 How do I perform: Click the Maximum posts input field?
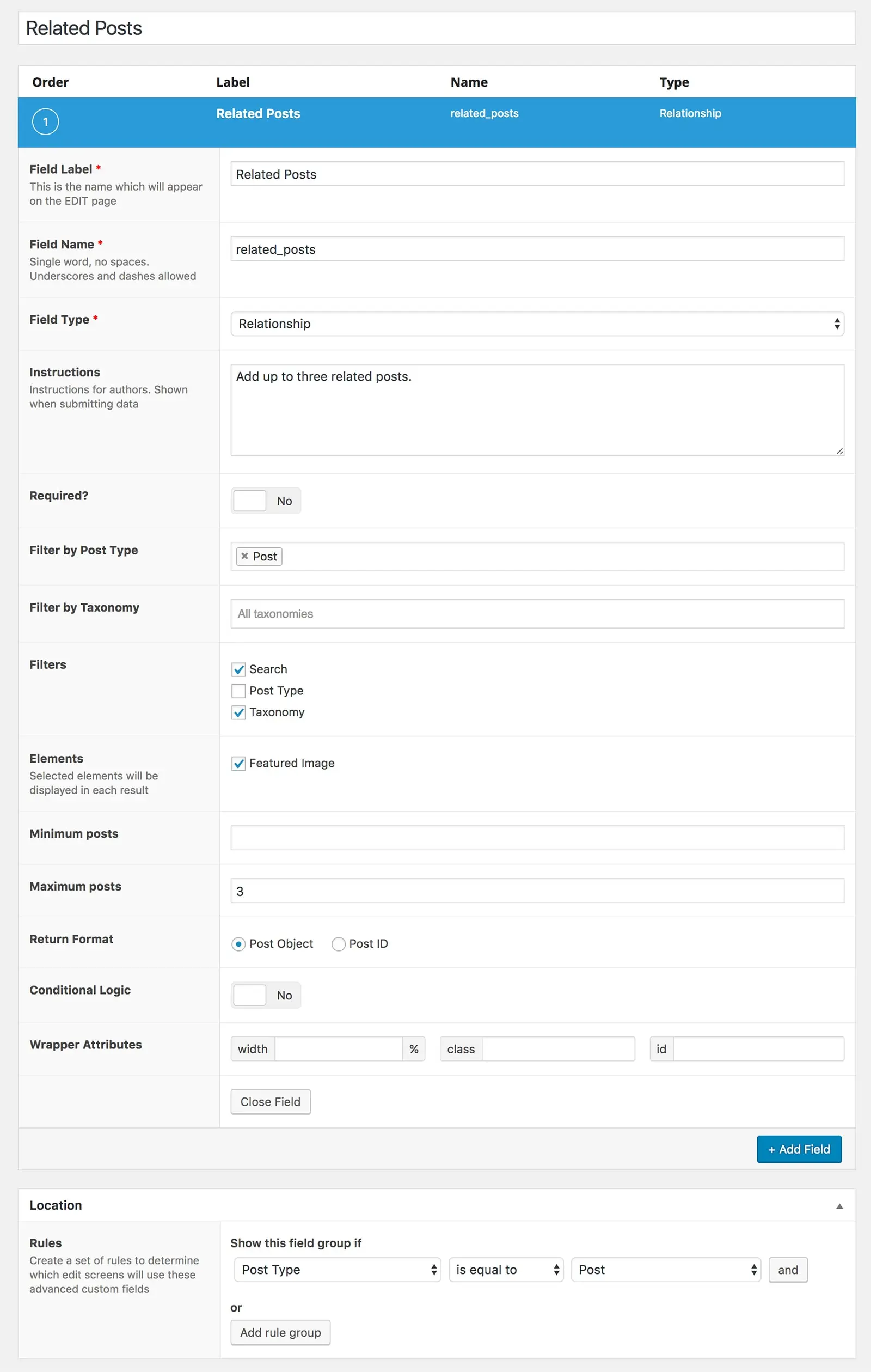(x=537, y=891)
